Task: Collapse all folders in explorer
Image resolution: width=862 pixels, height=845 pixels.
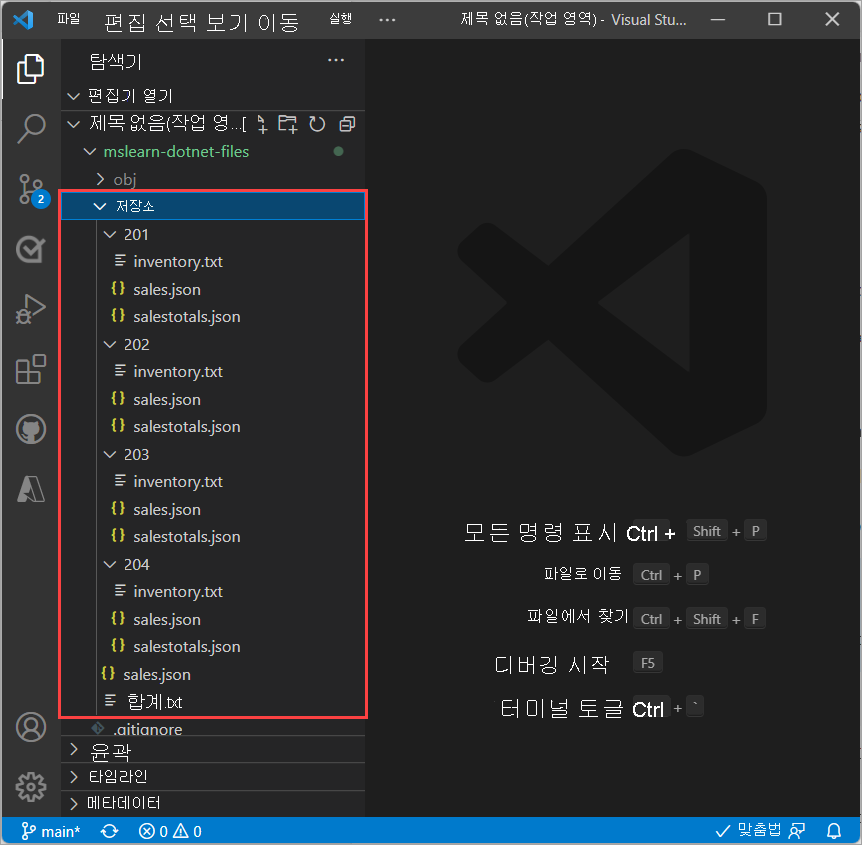Action: [347, 124]
